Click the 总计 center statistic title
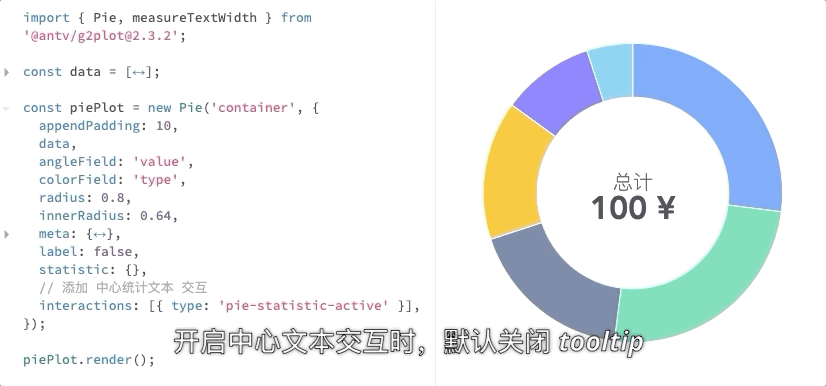The image size is (826, 386). (633, 182)
